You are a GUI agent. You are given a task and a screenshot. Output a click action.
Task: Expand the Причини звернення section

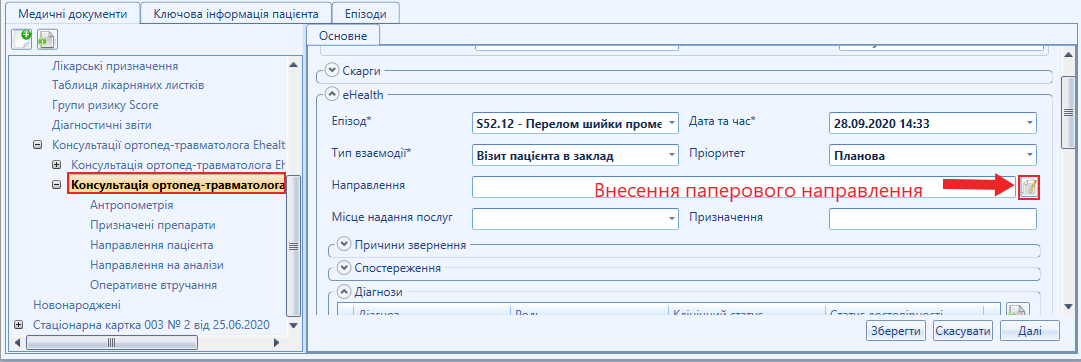pyautogui.click(x=344, y=245)
